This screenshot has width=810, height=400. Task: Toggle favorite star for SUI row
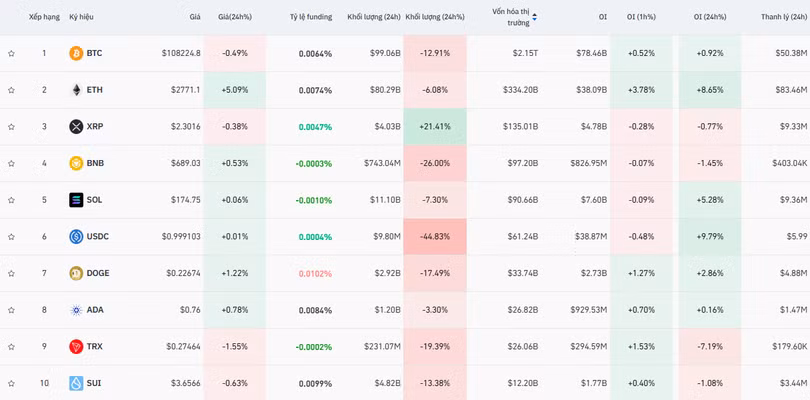click(11, 383)
